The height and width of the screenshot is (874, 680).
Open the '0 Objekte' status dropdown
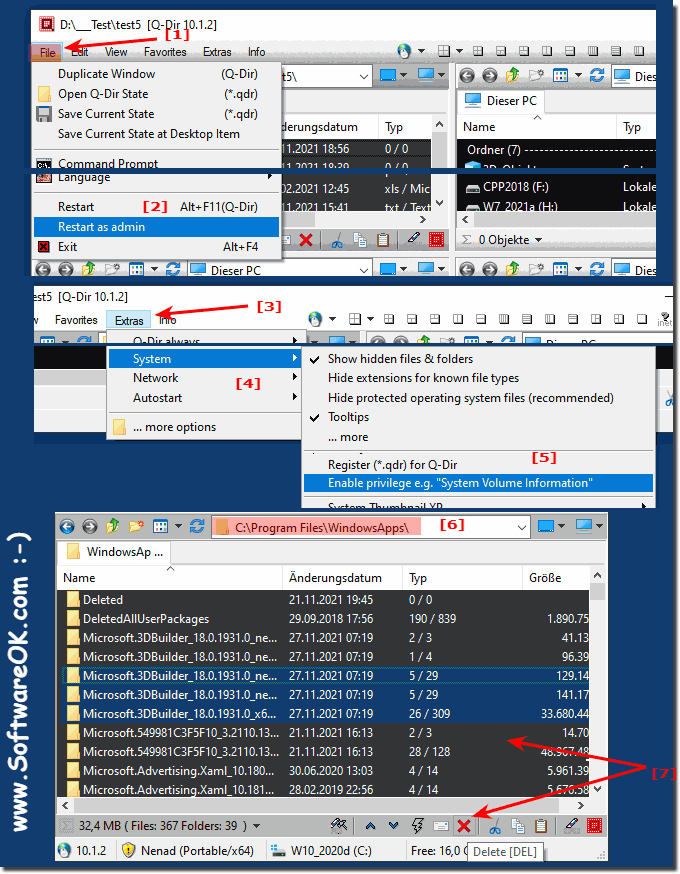[538, 240]
